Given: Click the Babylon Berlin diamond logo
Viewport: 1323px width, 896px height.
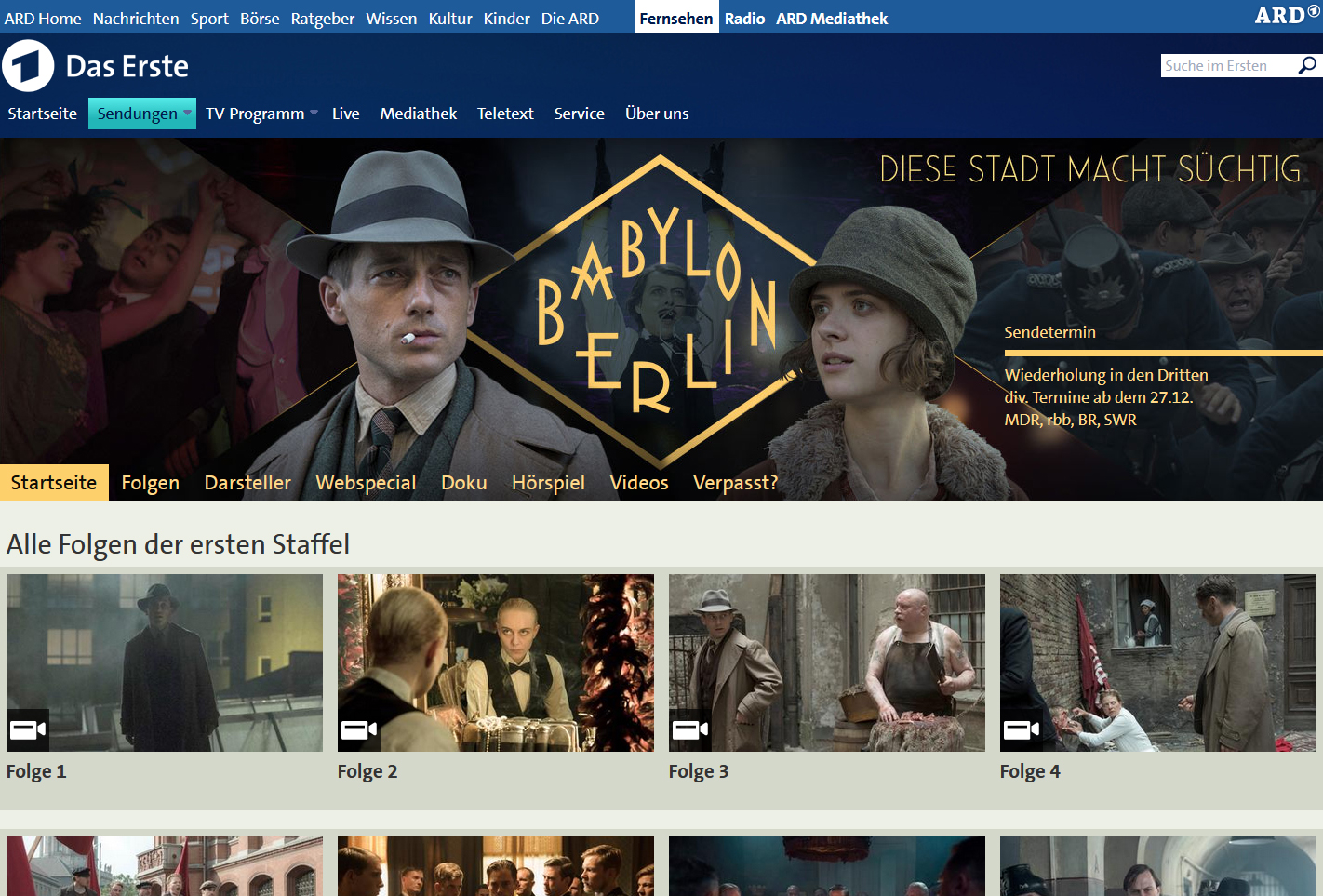Looking at the screenshot, I should 660,312.
